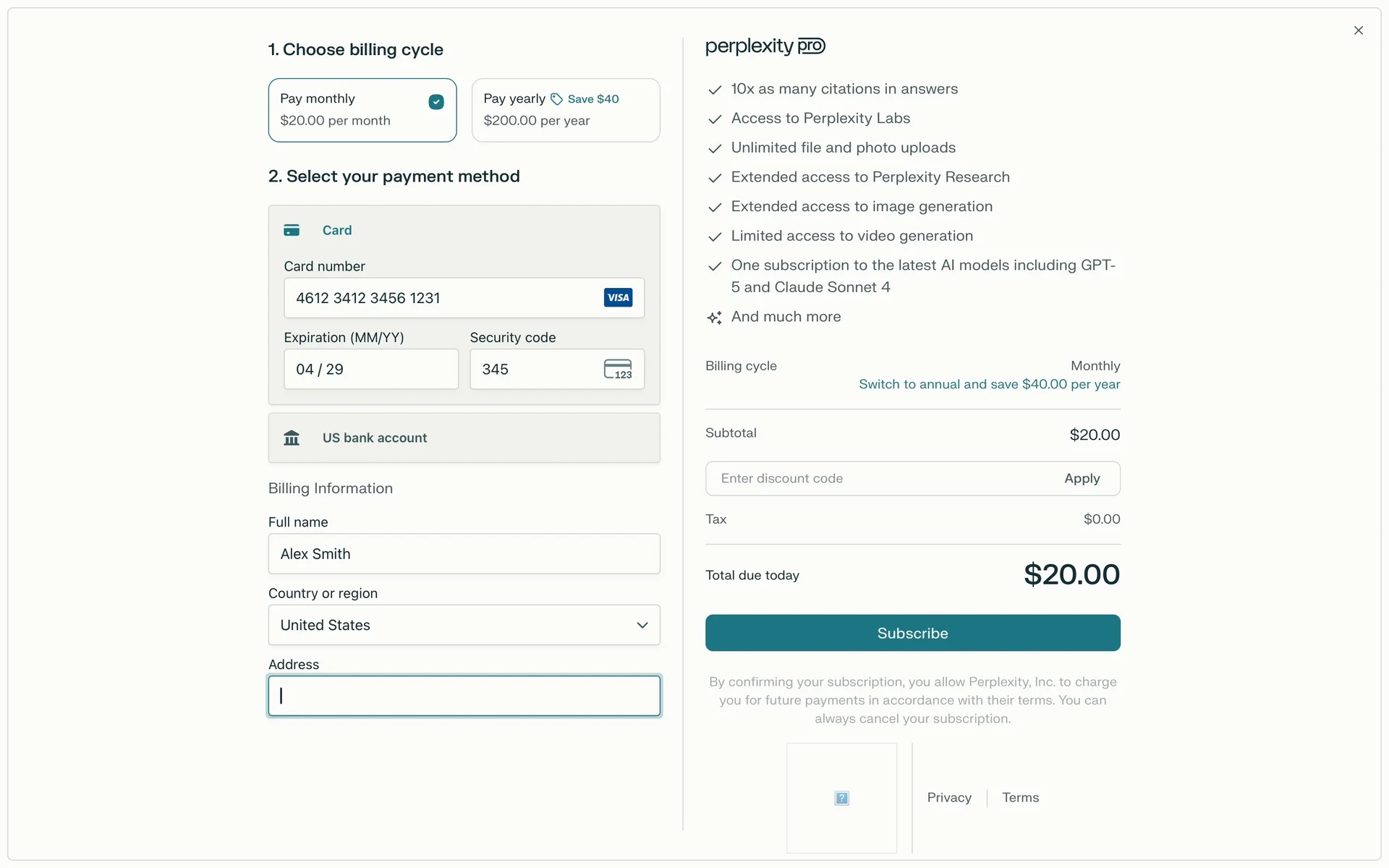The image size is (1389, 868).
Task: Apply the discount code
Action: click(1082, 479)
